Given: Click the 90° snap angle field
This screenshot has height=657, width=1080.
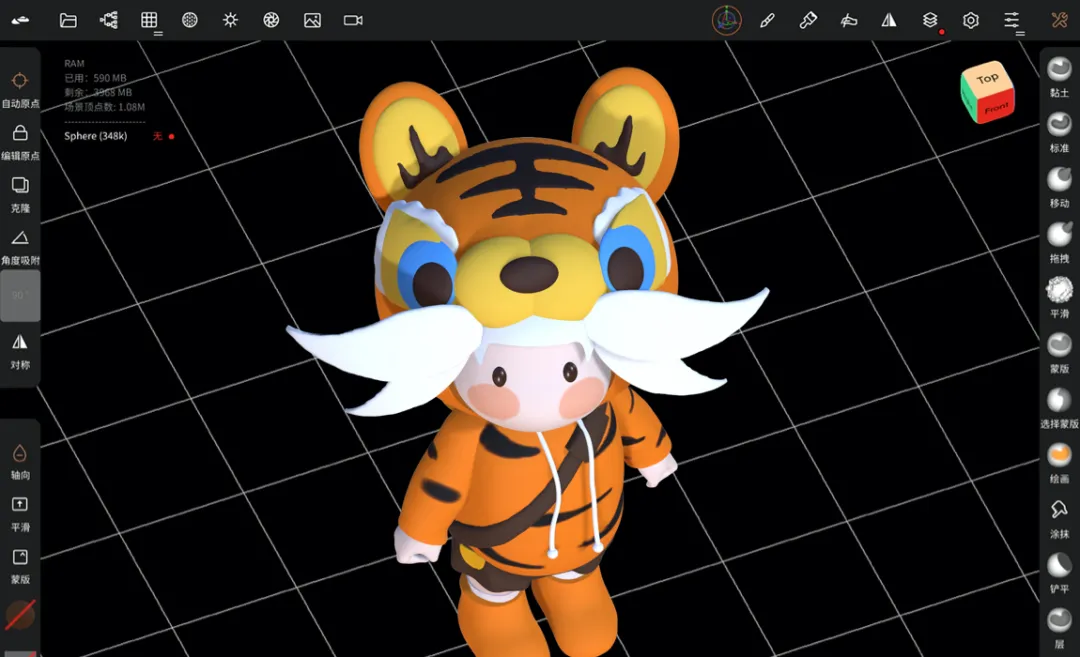Looking at the screenshot, I should coord(20,295).
